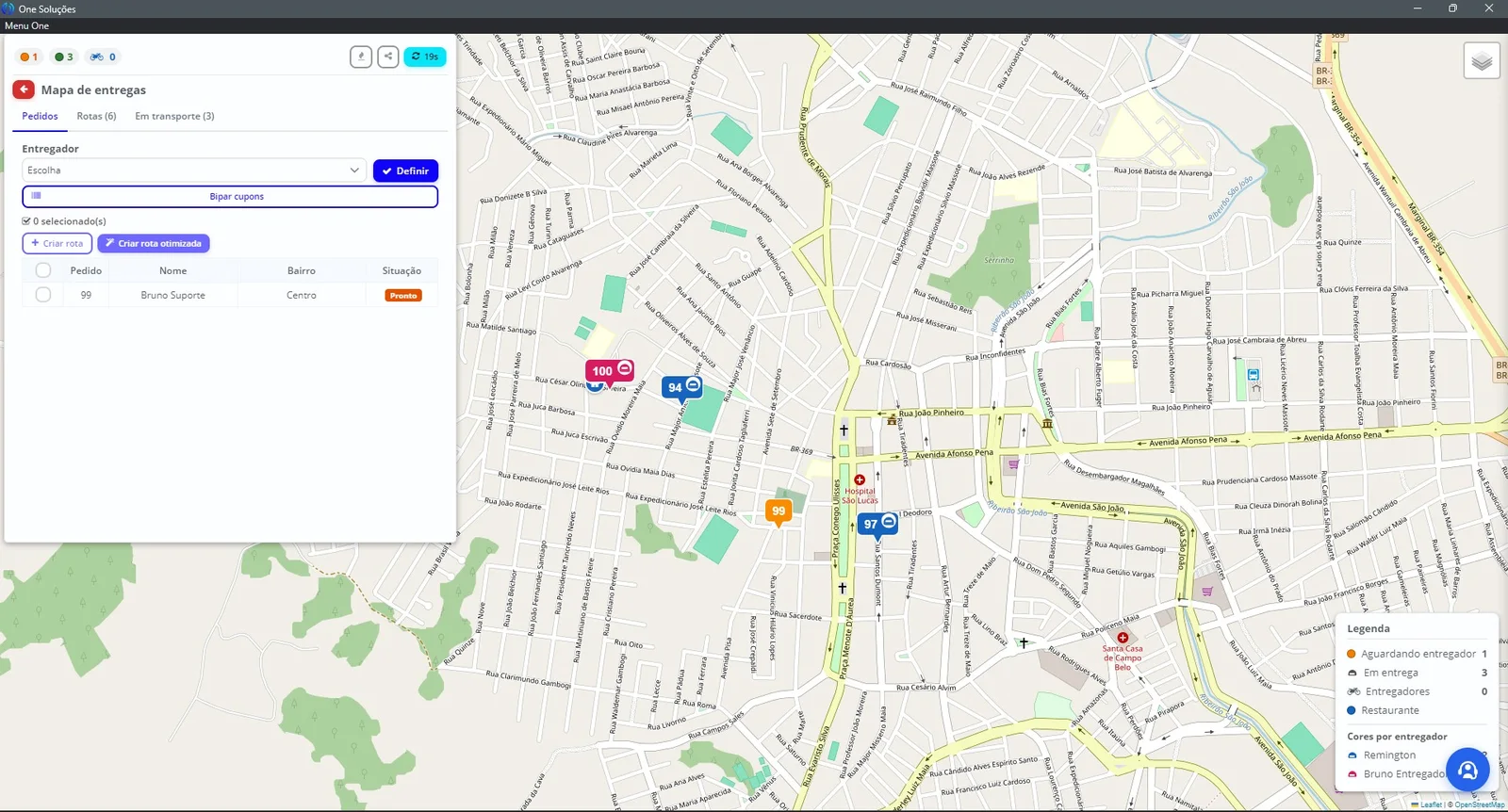
Task: Click the Santa Casa hospital map icon
Action: point(1123,638)
